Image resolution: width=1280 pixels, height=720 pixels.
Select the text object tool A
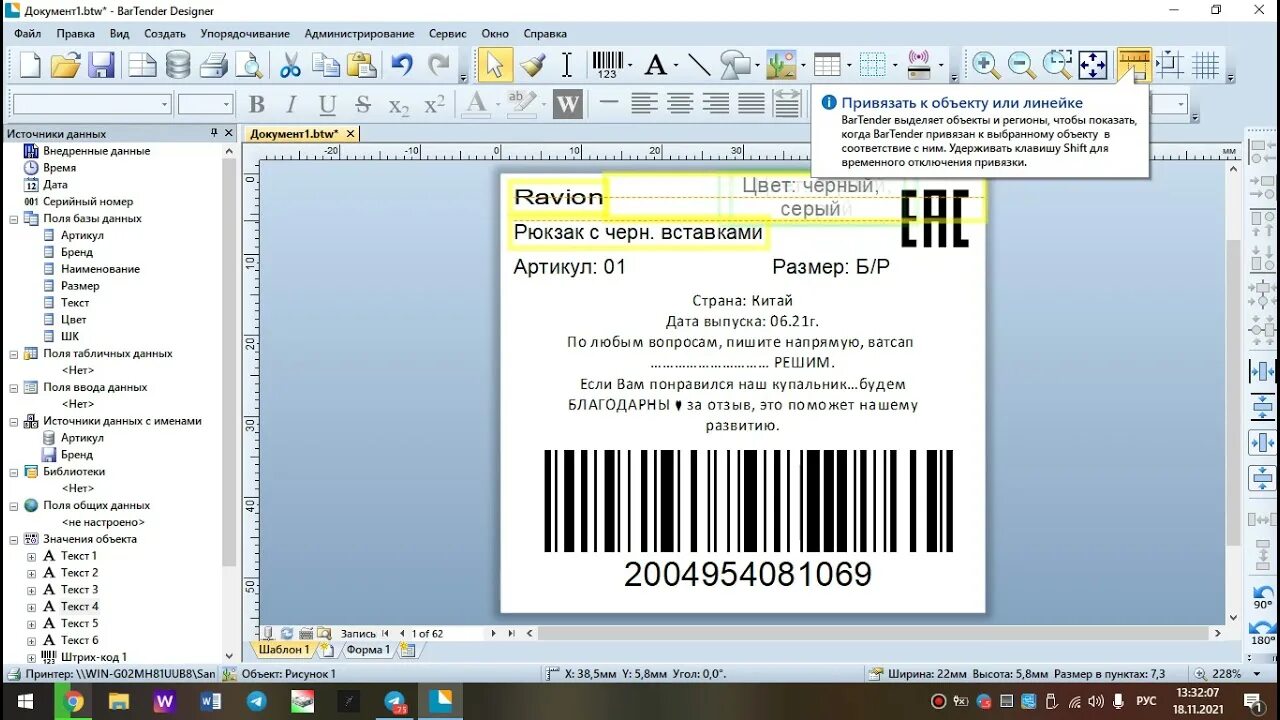[x=655, y=66]
